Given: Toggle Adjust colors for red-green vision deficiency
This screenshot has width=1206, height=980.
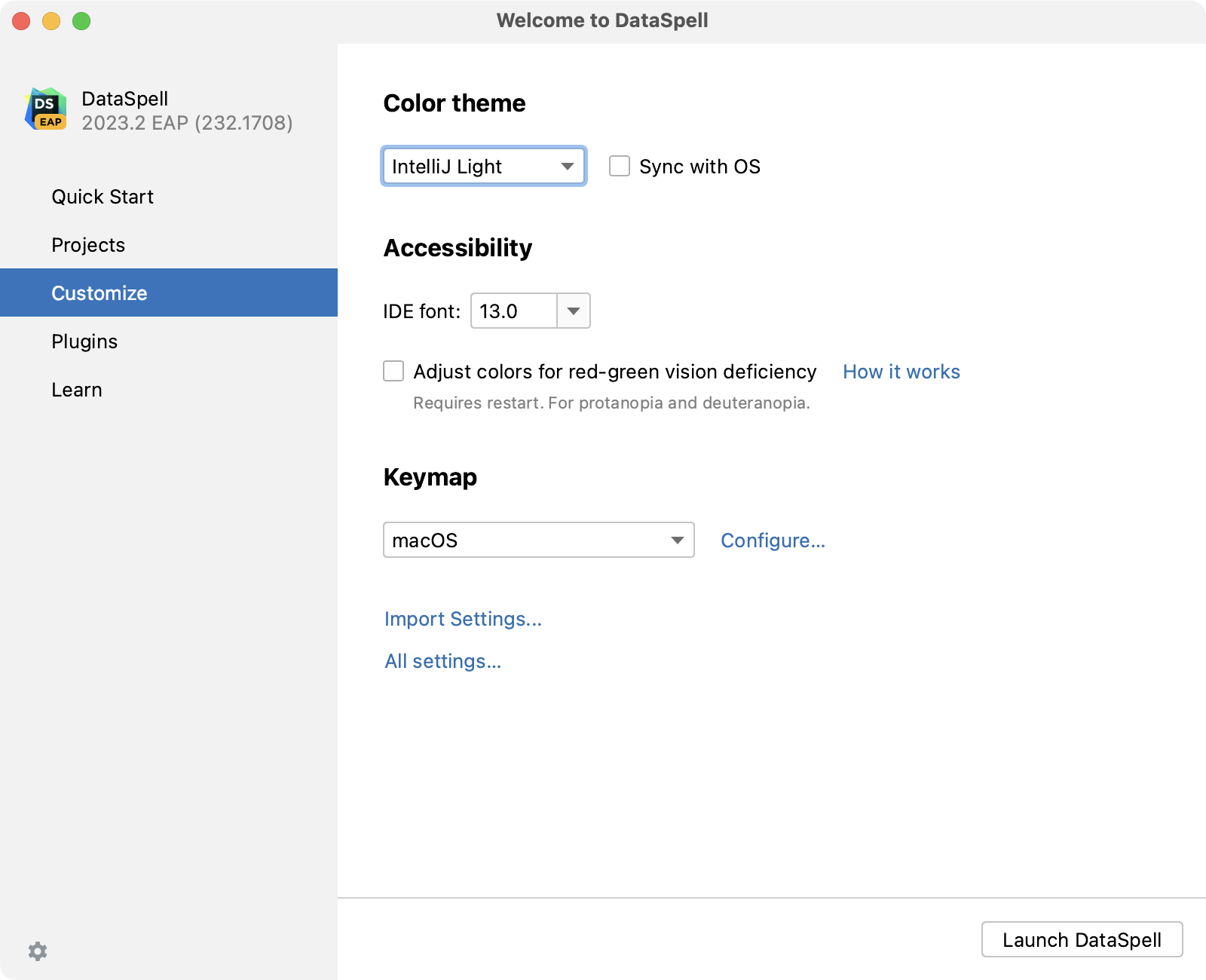Looking at the screenshot, I should (x=393, y=371).
